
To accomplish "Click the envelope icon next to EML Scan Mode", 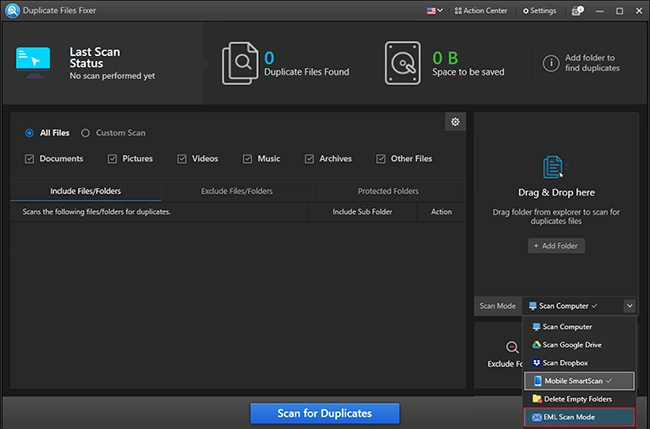I will (537, 417).
